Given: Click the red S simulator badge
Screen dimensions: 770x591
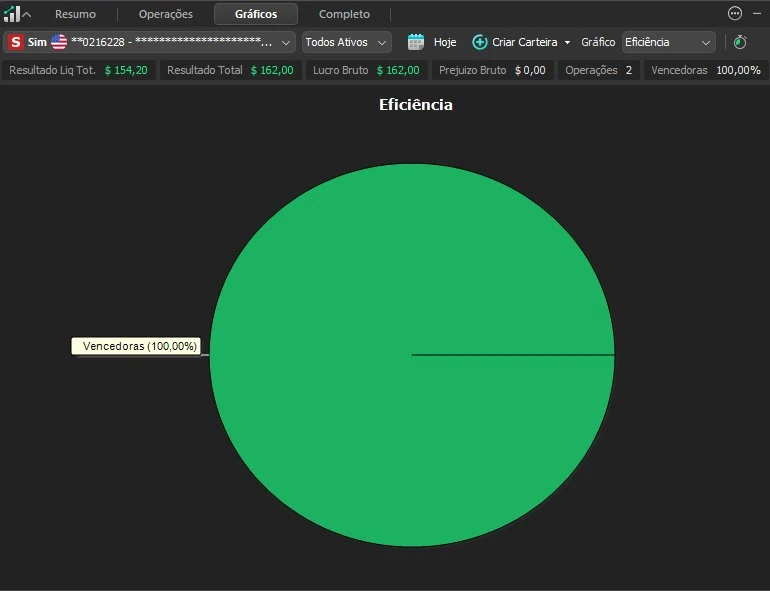Looking at the screenshot, I should click(16, 42).
